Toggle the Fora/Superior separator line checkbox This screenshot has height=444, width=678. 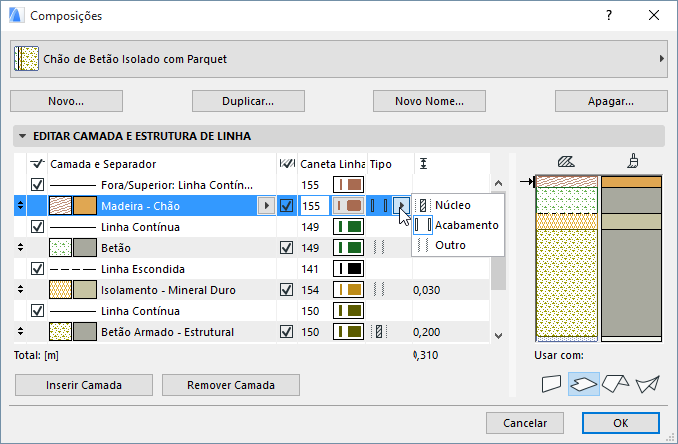click(37, 185)
